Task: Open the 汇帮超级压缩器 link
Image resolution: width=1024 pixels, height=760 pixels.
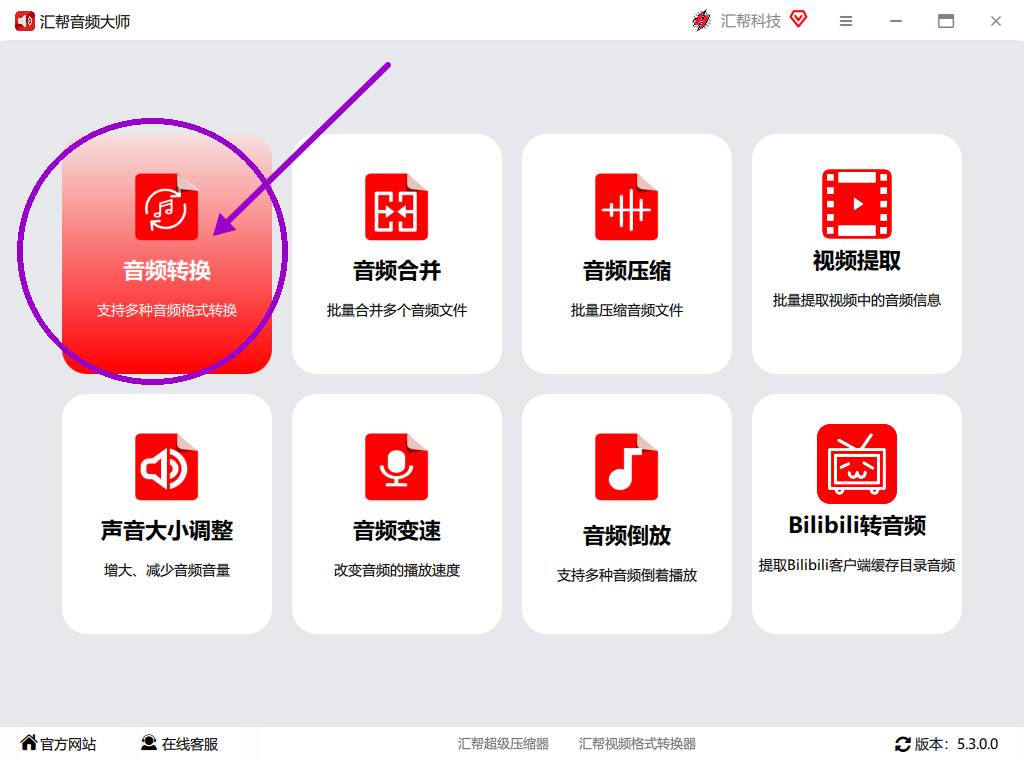Action: (x=503, y=744)
